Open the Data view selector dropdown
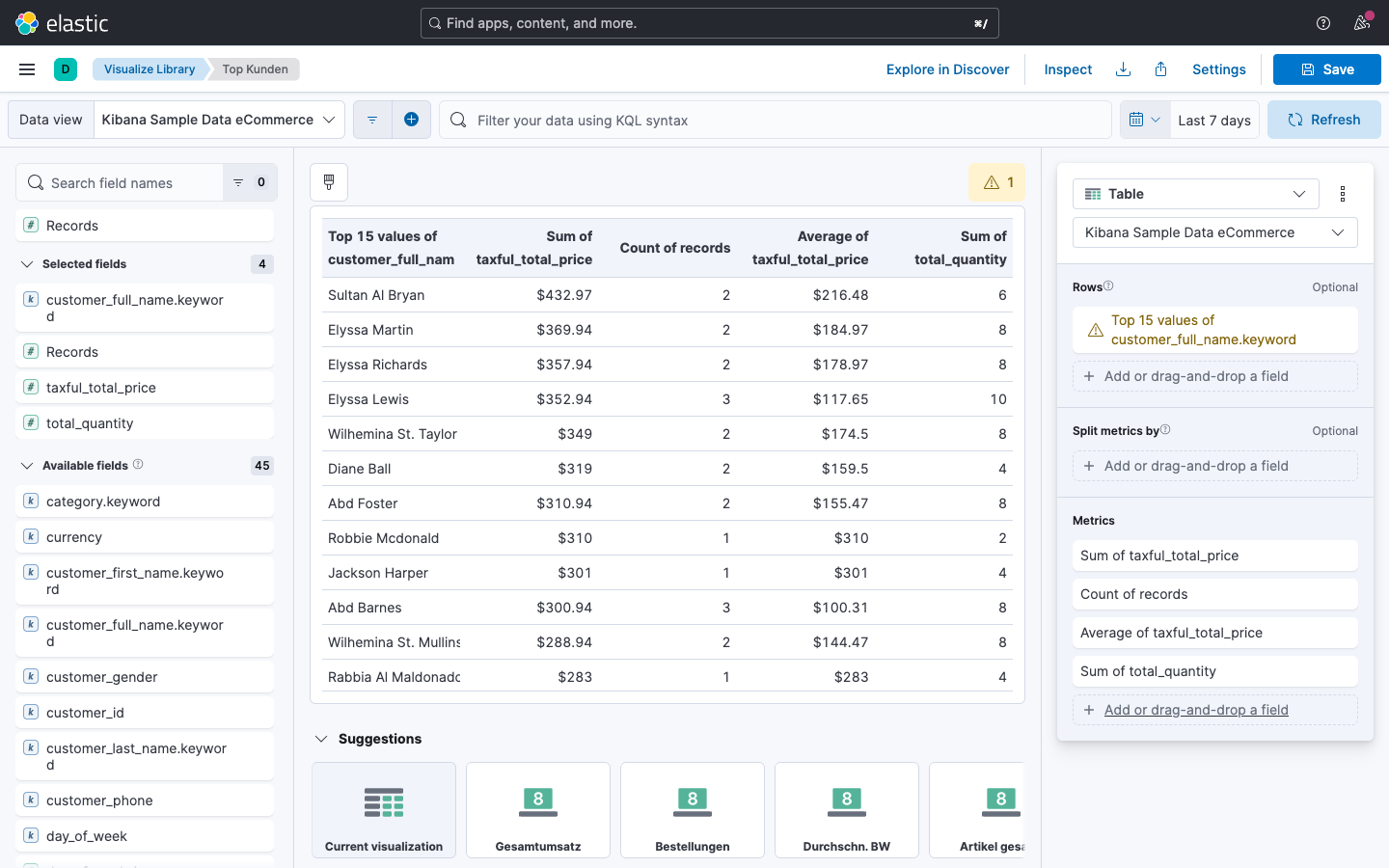Screen dimensions: 1389x868 coord(219,120)
